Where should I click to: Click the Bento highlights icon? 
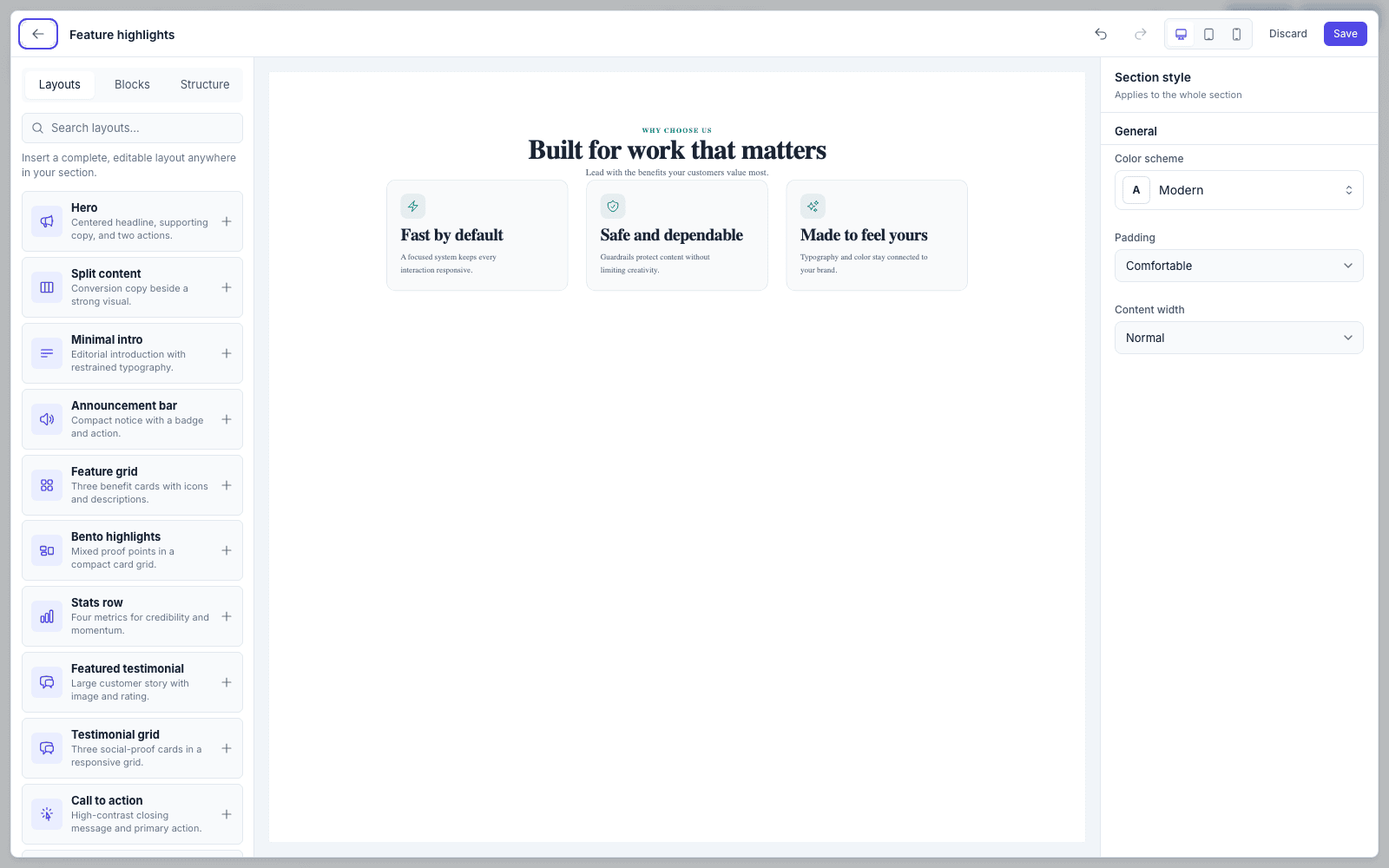pyautogui.click(x=47, y=550)
